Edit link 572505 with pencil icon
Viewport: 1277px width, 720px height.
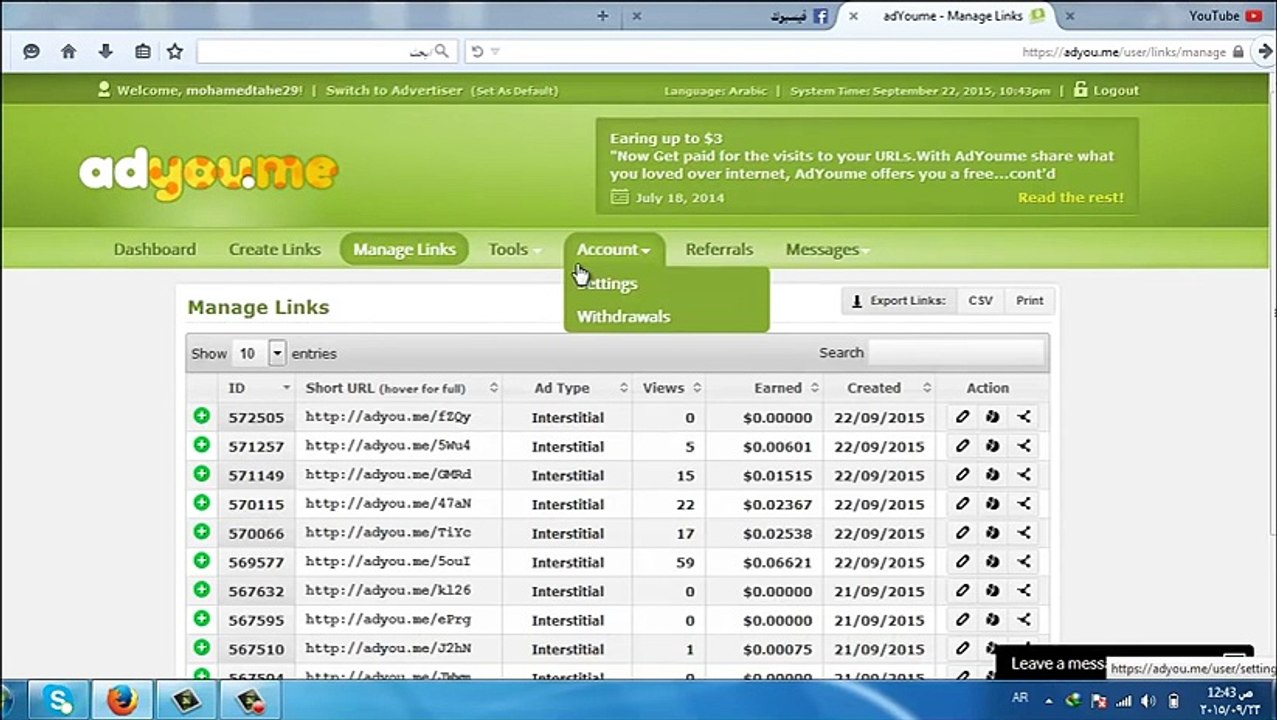tap(962, 417)
